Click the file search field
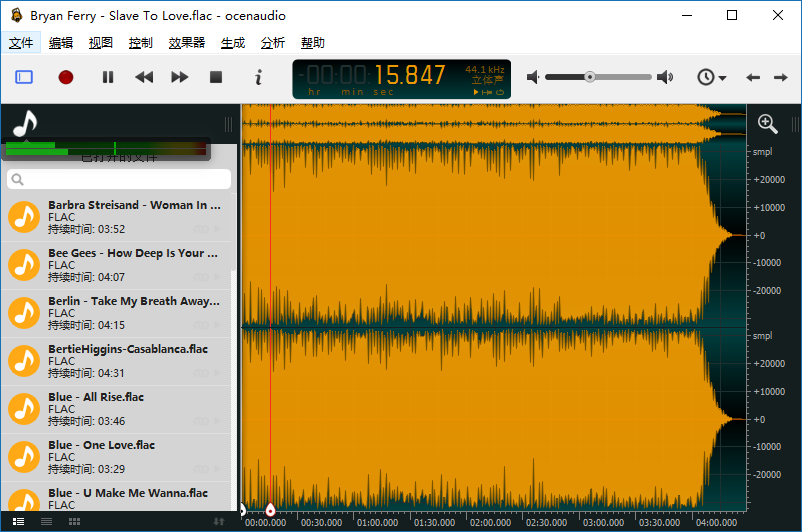The width and height of the screenshot is (802, 532). pos(119,179)
